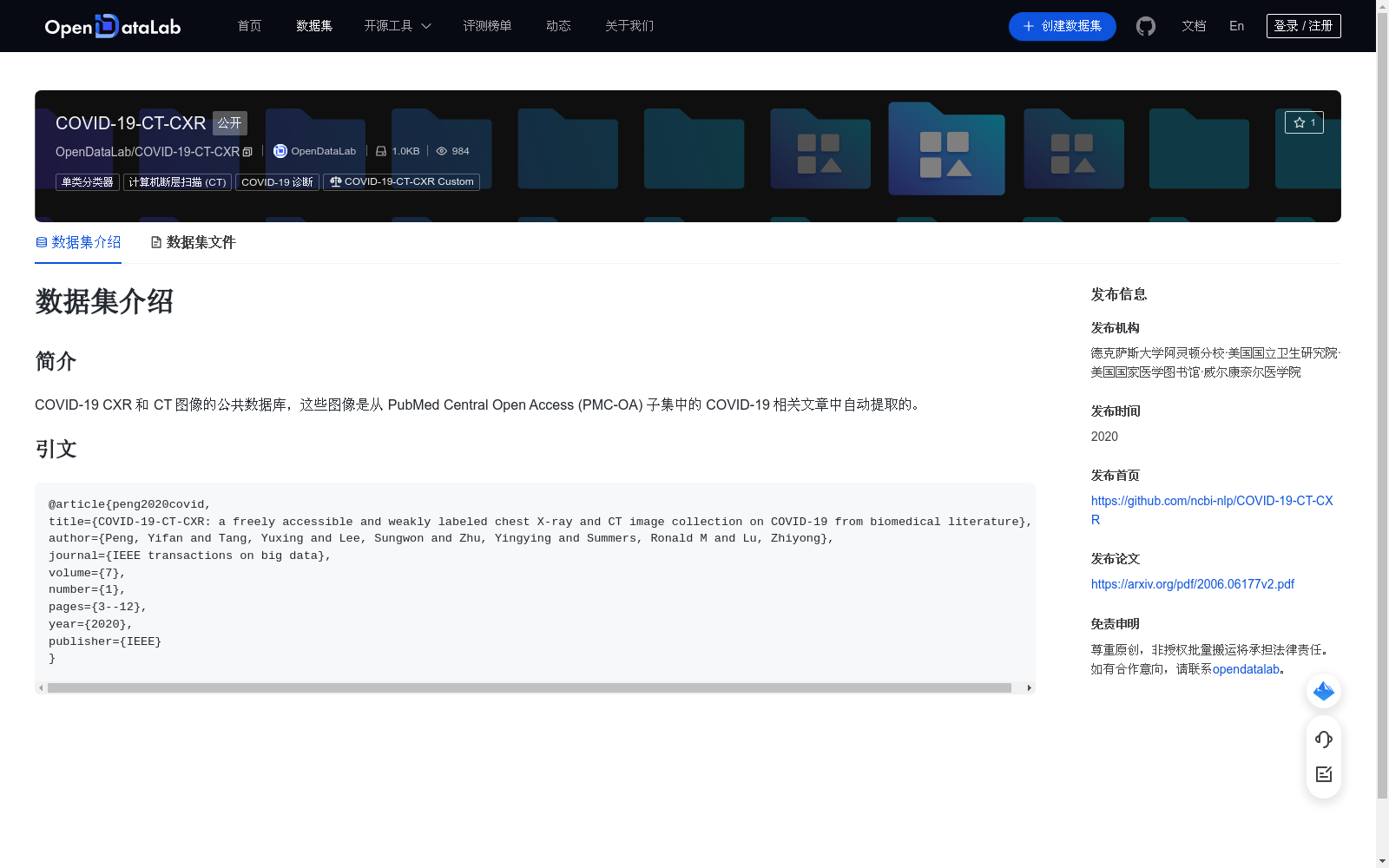Open 动态 navigation item
Image resolution: width=1389 pixels, height=868 pixels.
tap(558, 26)
